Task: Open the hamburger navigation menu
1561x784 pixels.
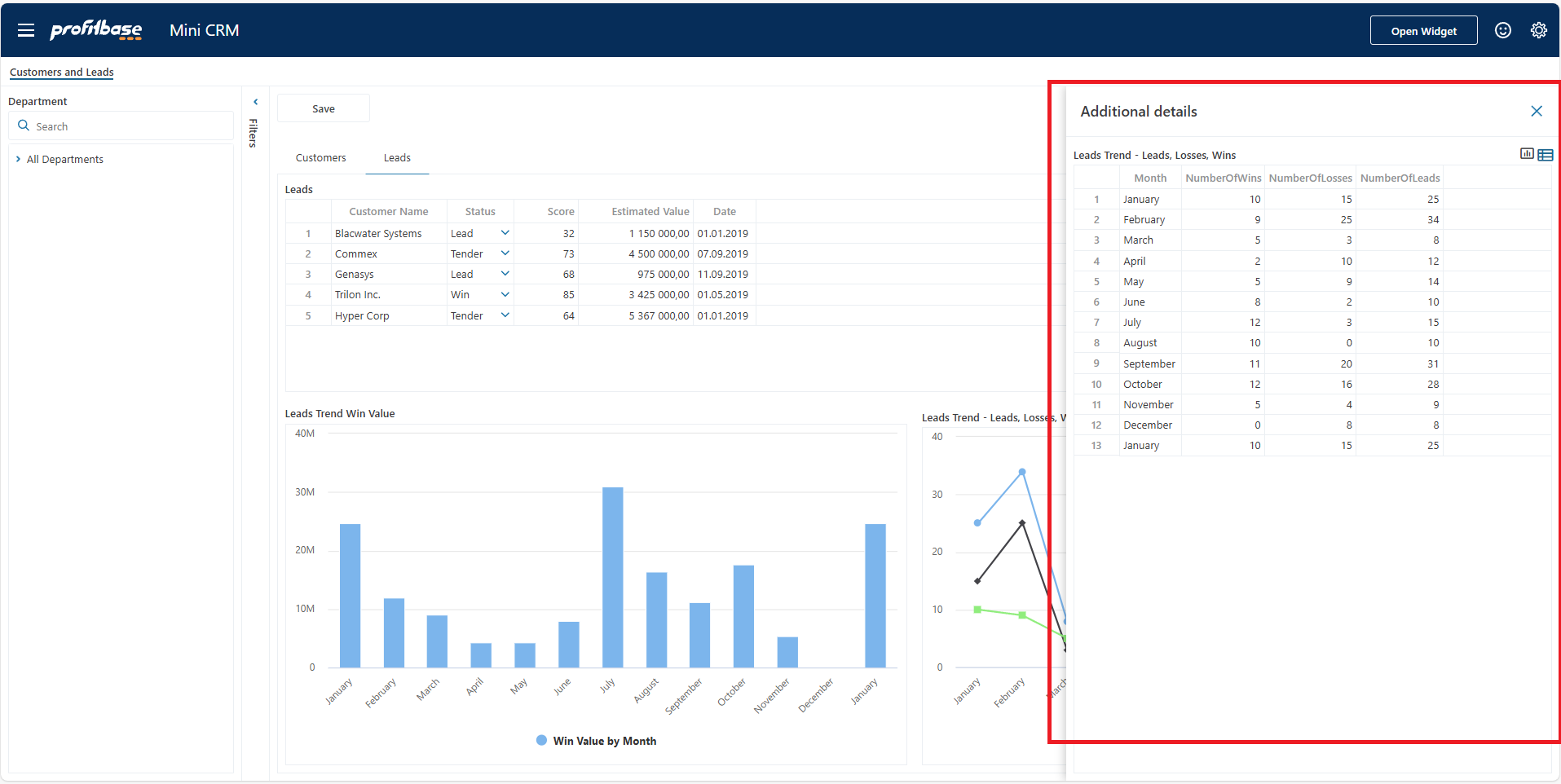Action: click(26, 30)
